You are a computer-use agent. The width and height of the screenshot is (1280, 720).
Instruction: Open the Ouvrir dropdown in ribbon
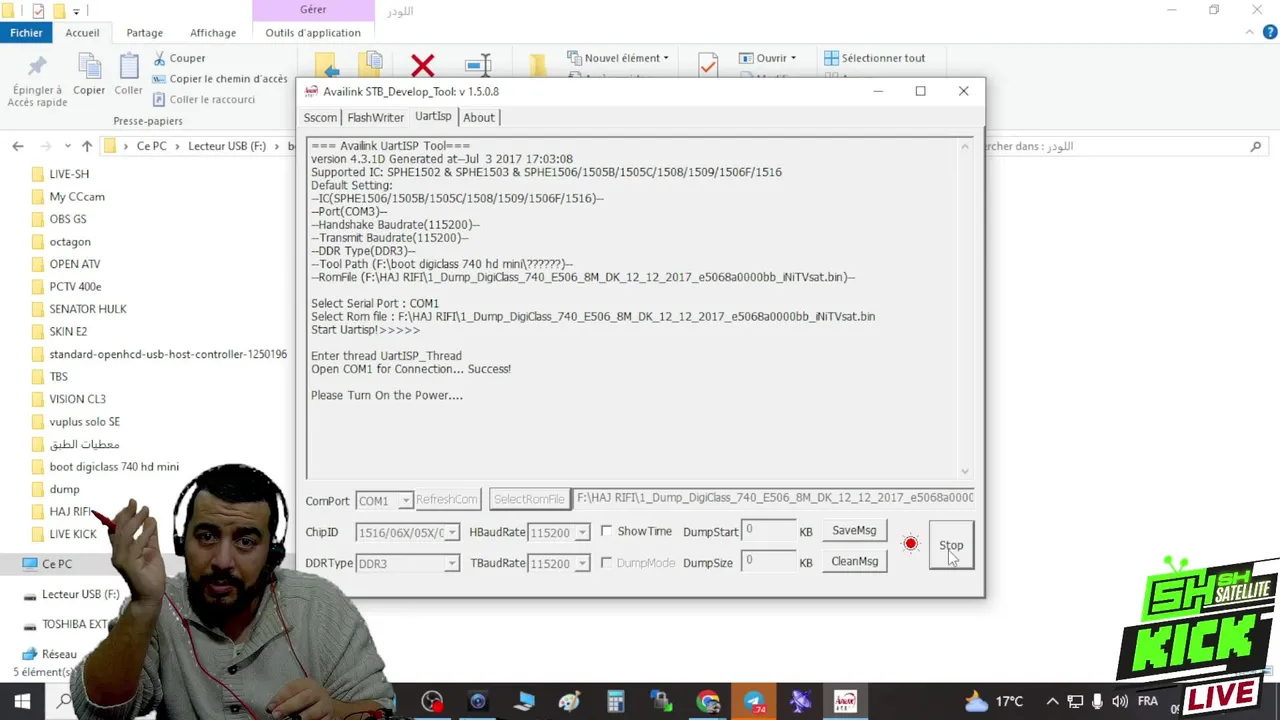tap(767, 58)
